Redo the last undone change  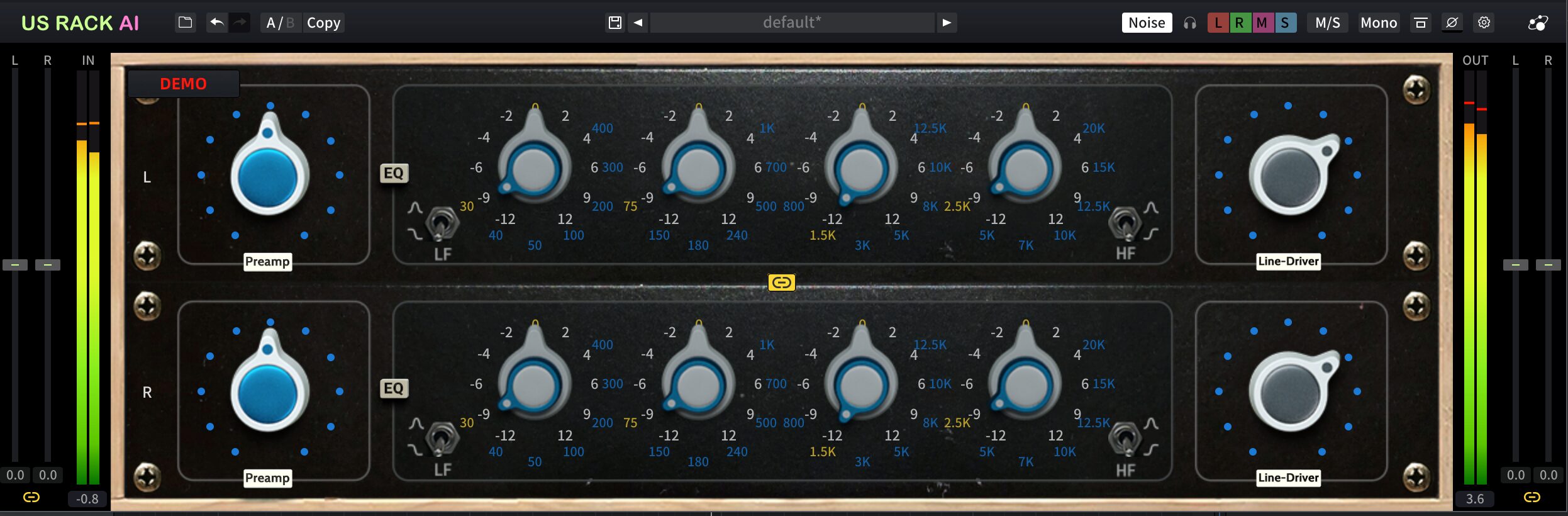(x=240, y=23)
